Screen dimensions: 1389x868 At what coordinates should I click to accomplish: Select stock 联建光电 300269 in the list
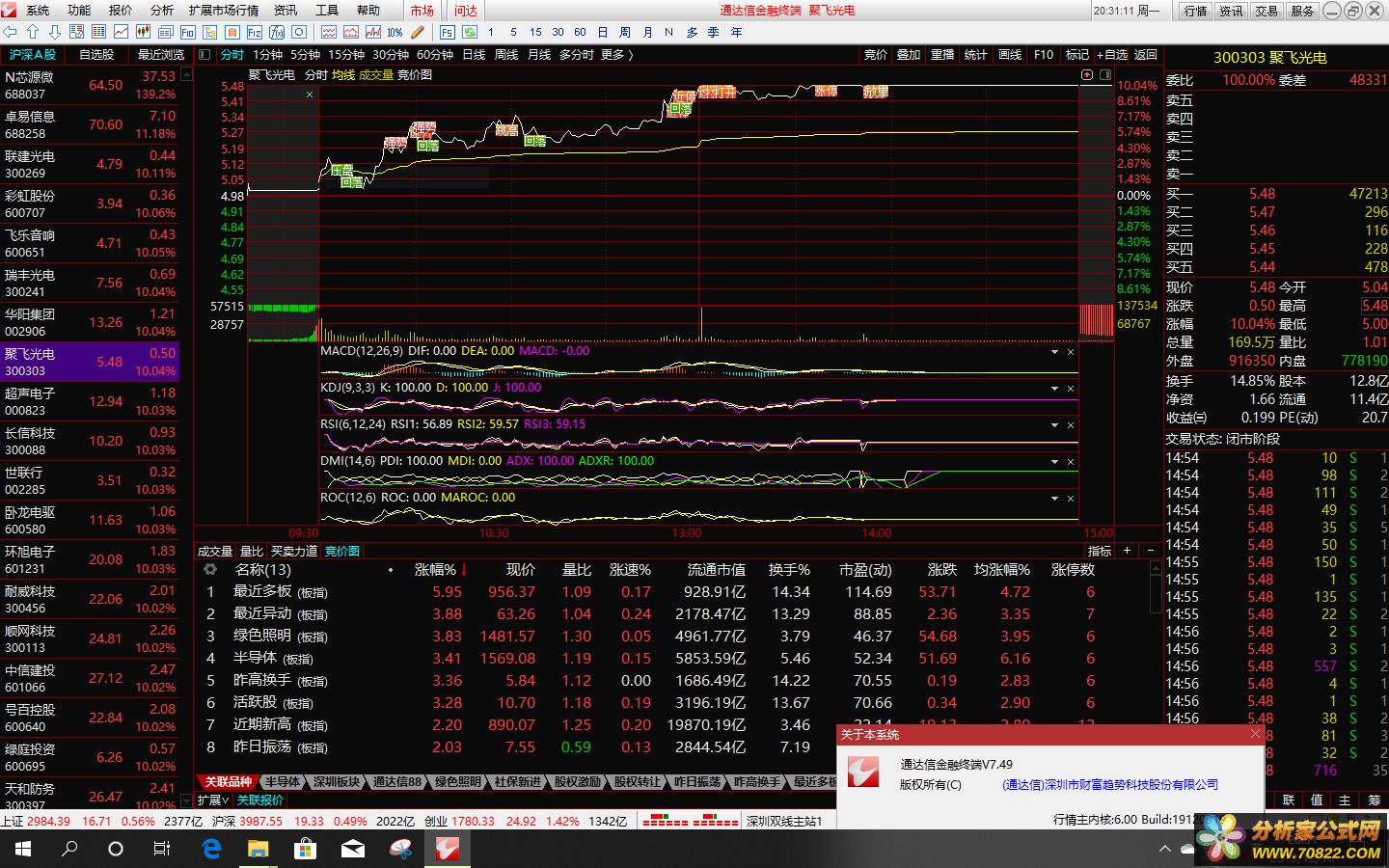[x=90, y=164]
